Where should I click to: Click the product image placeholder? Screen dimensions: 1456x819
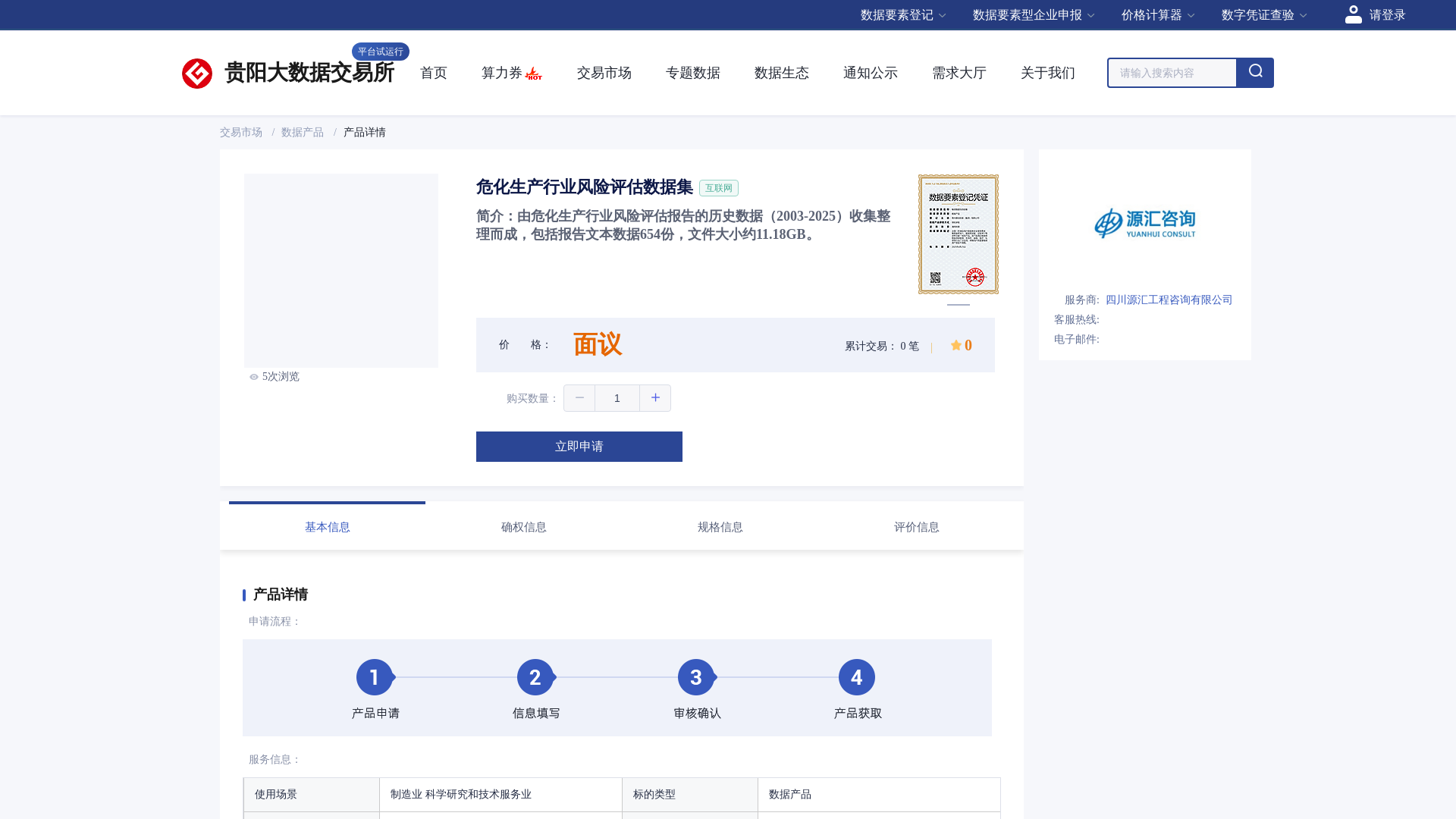pyautogui.click(x=341, y=271)
